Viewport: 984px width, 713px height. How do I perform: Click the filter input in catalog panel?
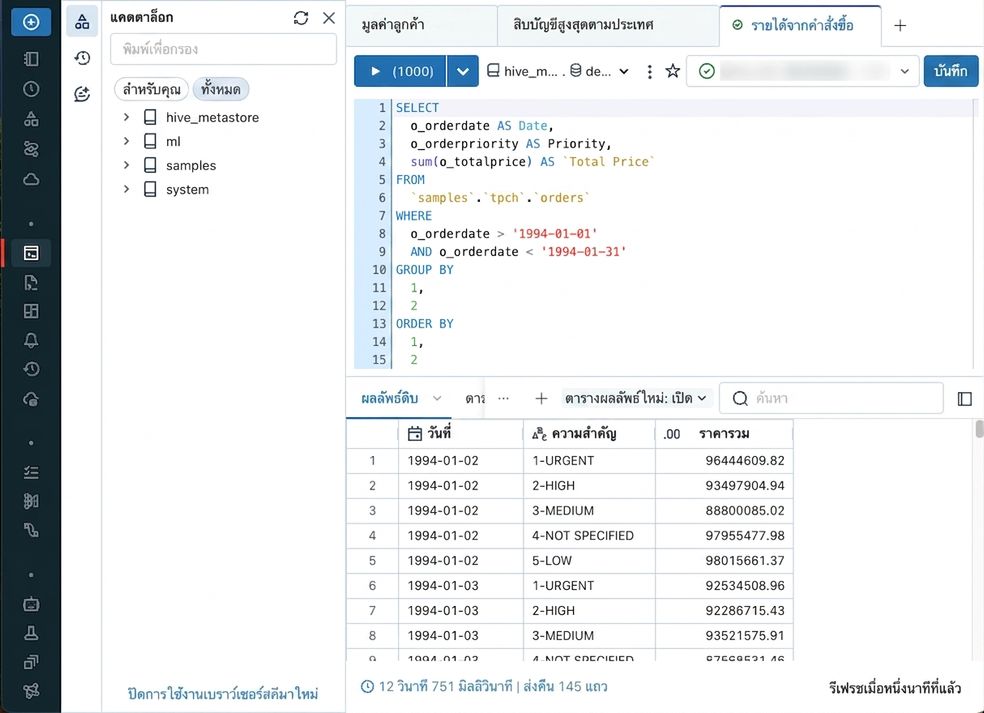click(223, 49)
